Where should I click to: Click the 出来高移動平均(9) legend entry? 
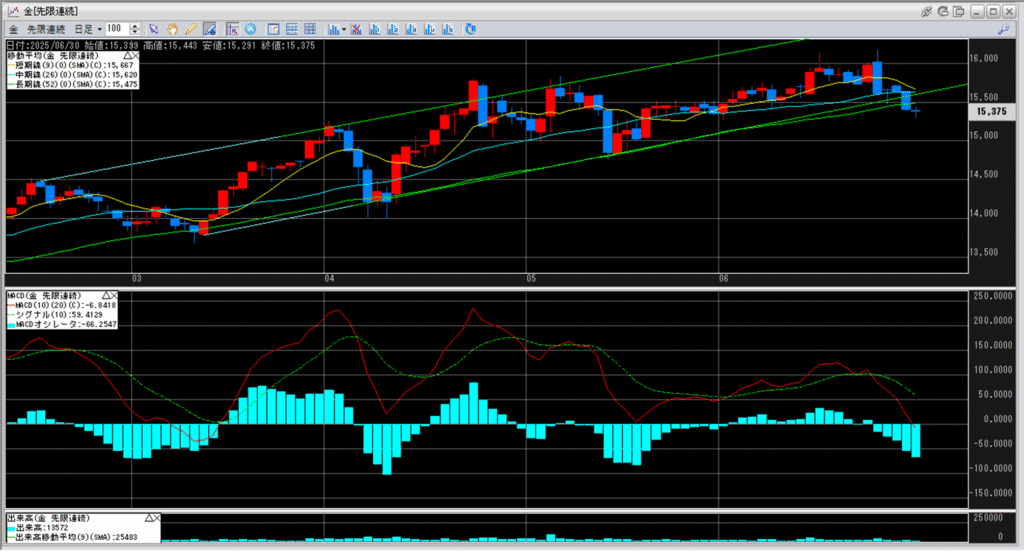(72, 537)
